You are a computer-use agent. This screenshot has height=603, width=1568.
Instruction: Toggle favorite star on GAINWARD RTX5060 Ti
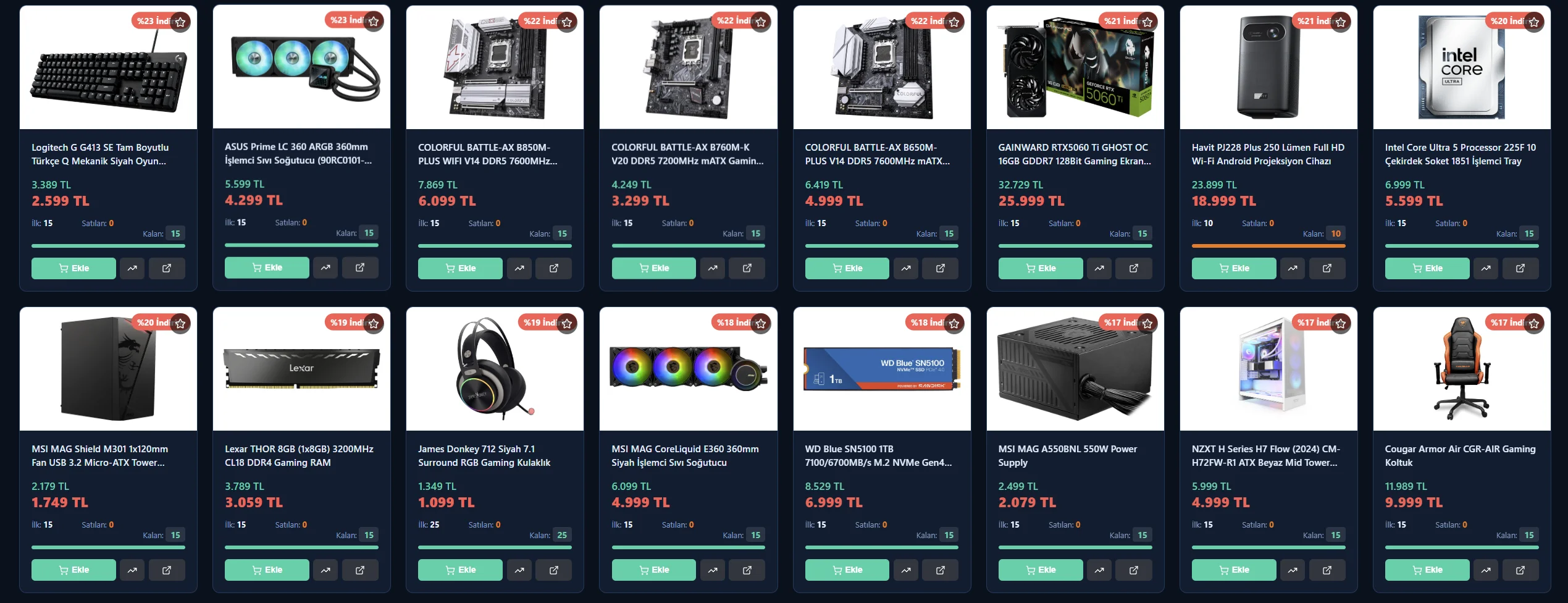[1147, 22]
